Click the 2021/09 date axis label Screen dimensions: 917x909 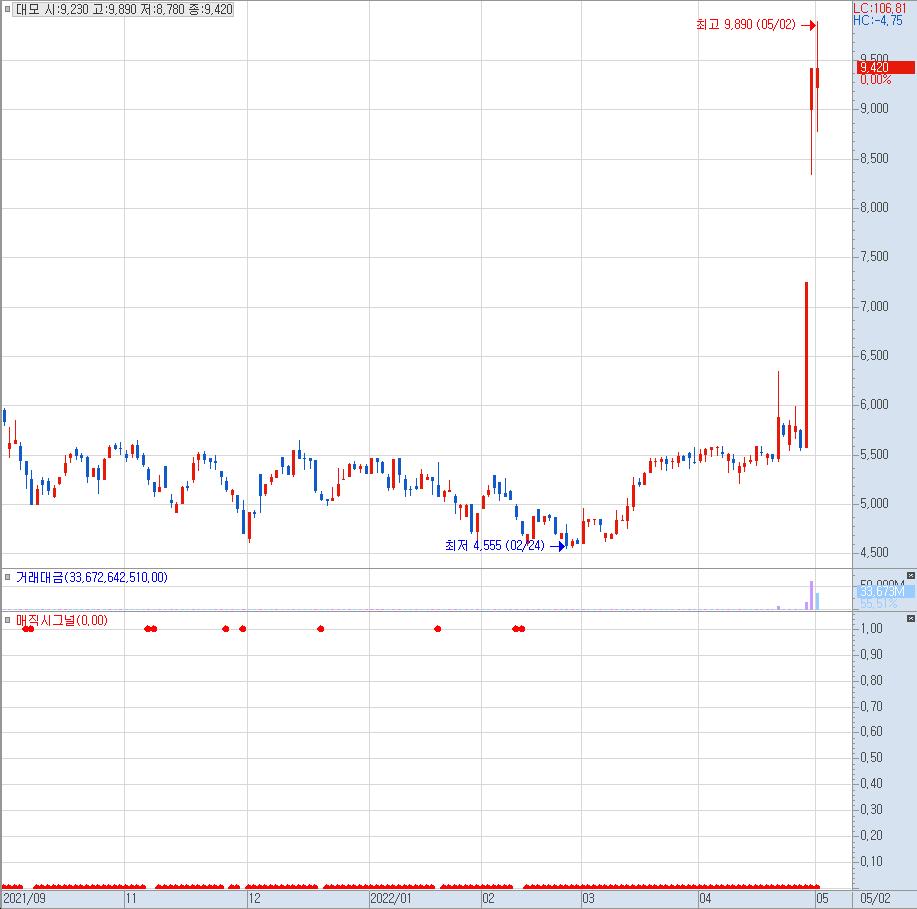click(25, 898)
